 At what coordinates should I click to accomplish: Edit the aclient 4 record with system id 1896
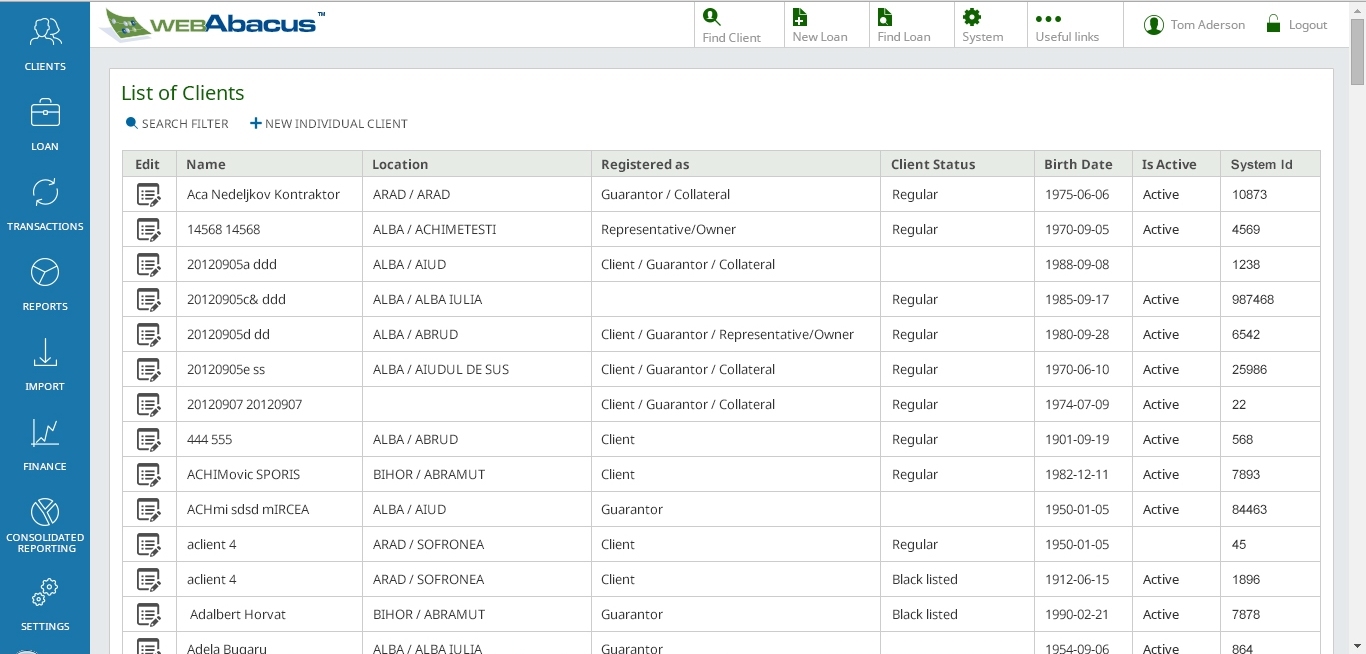pyautogui.click(x=148, y=579)
